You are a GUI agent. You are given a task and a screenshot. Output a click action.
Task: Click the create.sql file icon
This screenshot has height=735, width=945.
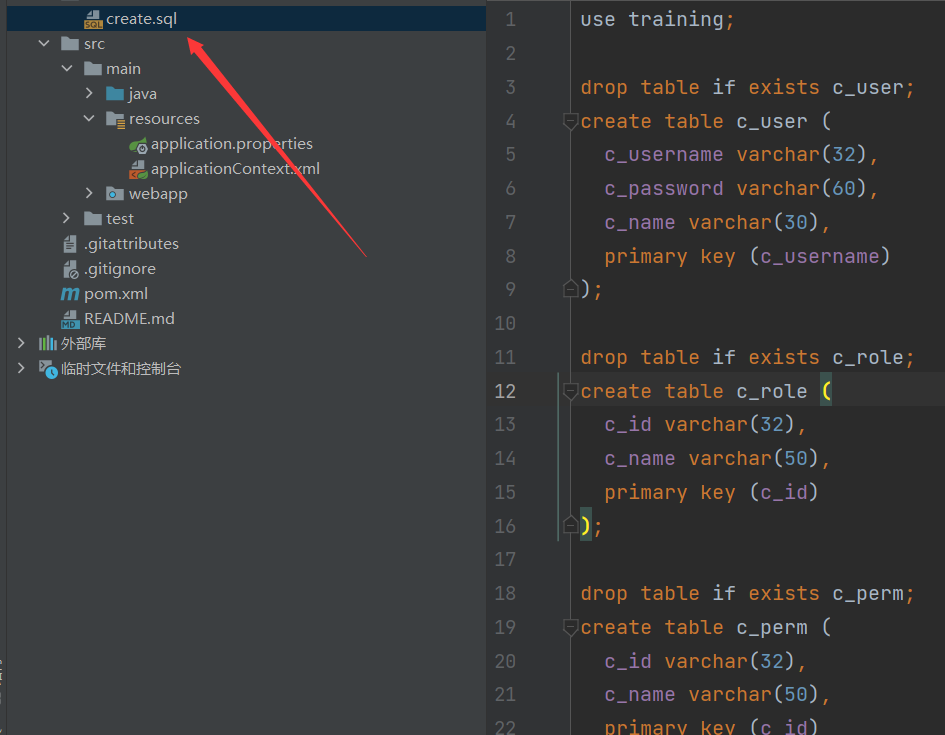coord(93,19)
